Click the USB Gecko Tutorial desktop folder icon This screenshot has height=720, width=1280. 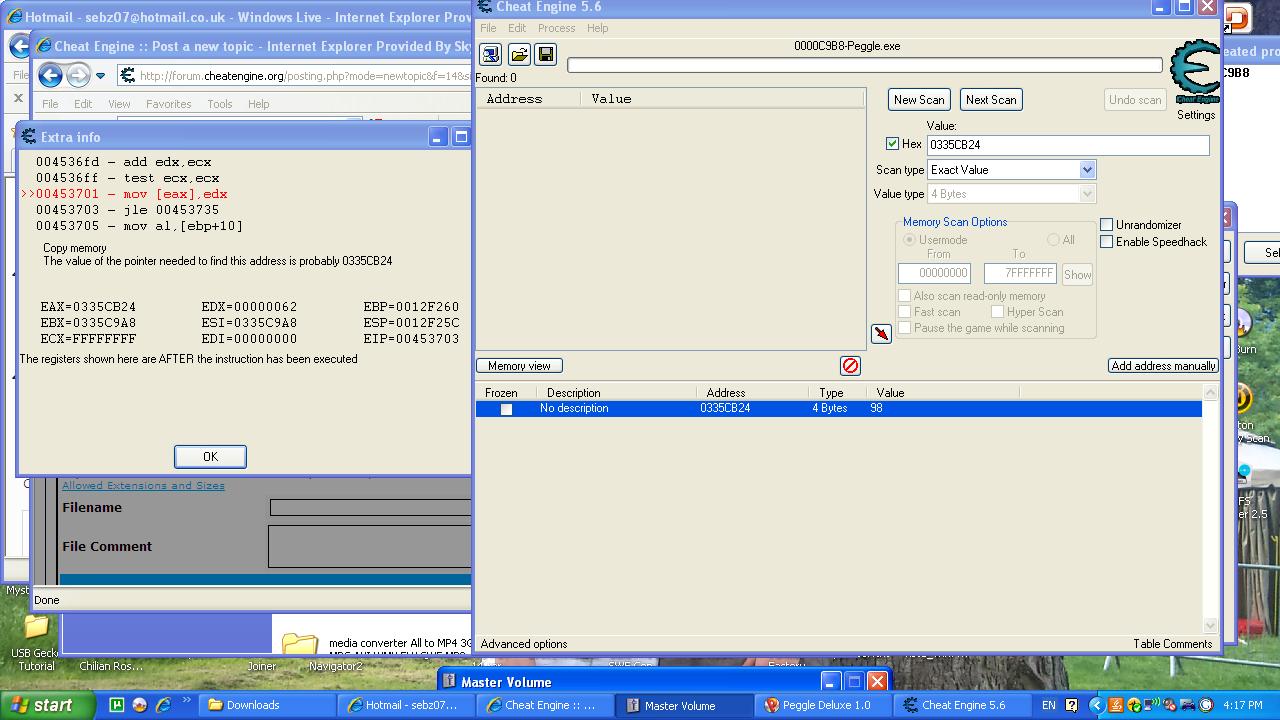click(37, 628)
